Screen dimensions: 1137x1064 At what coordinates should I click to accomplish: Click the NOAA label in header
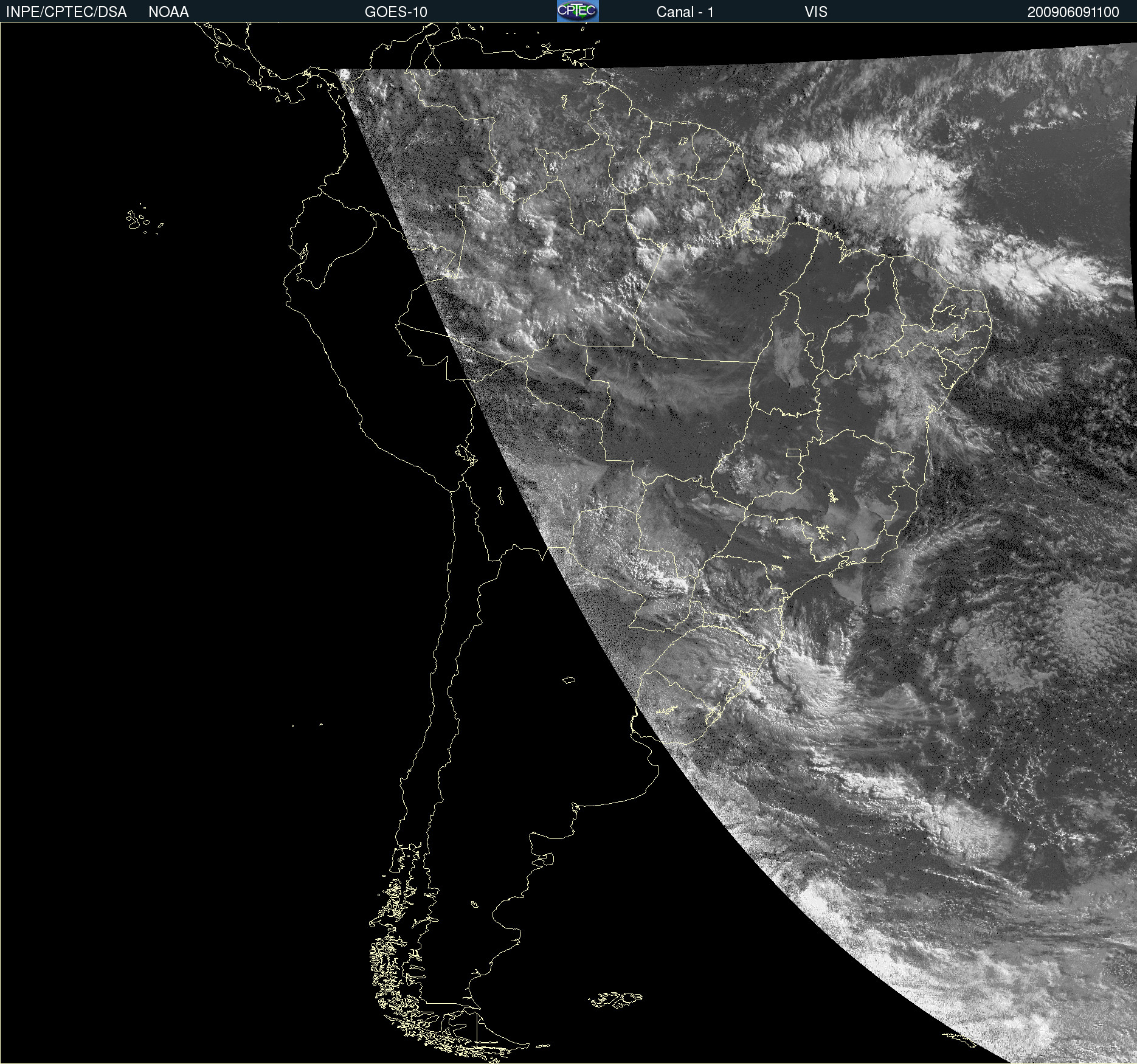[168, 12]
